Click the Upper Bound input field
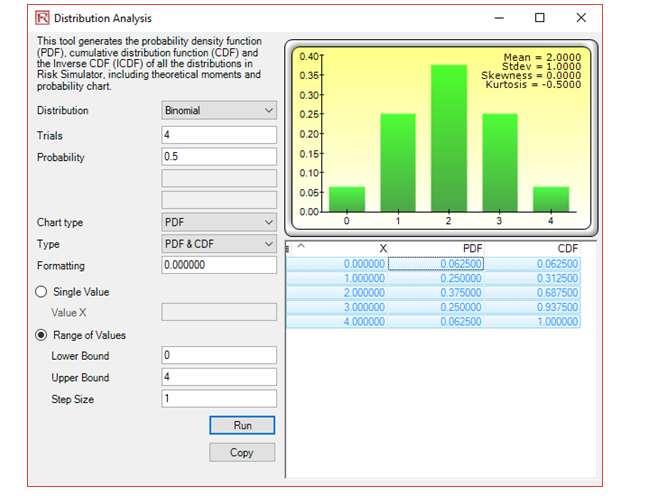 coord(219,377)
